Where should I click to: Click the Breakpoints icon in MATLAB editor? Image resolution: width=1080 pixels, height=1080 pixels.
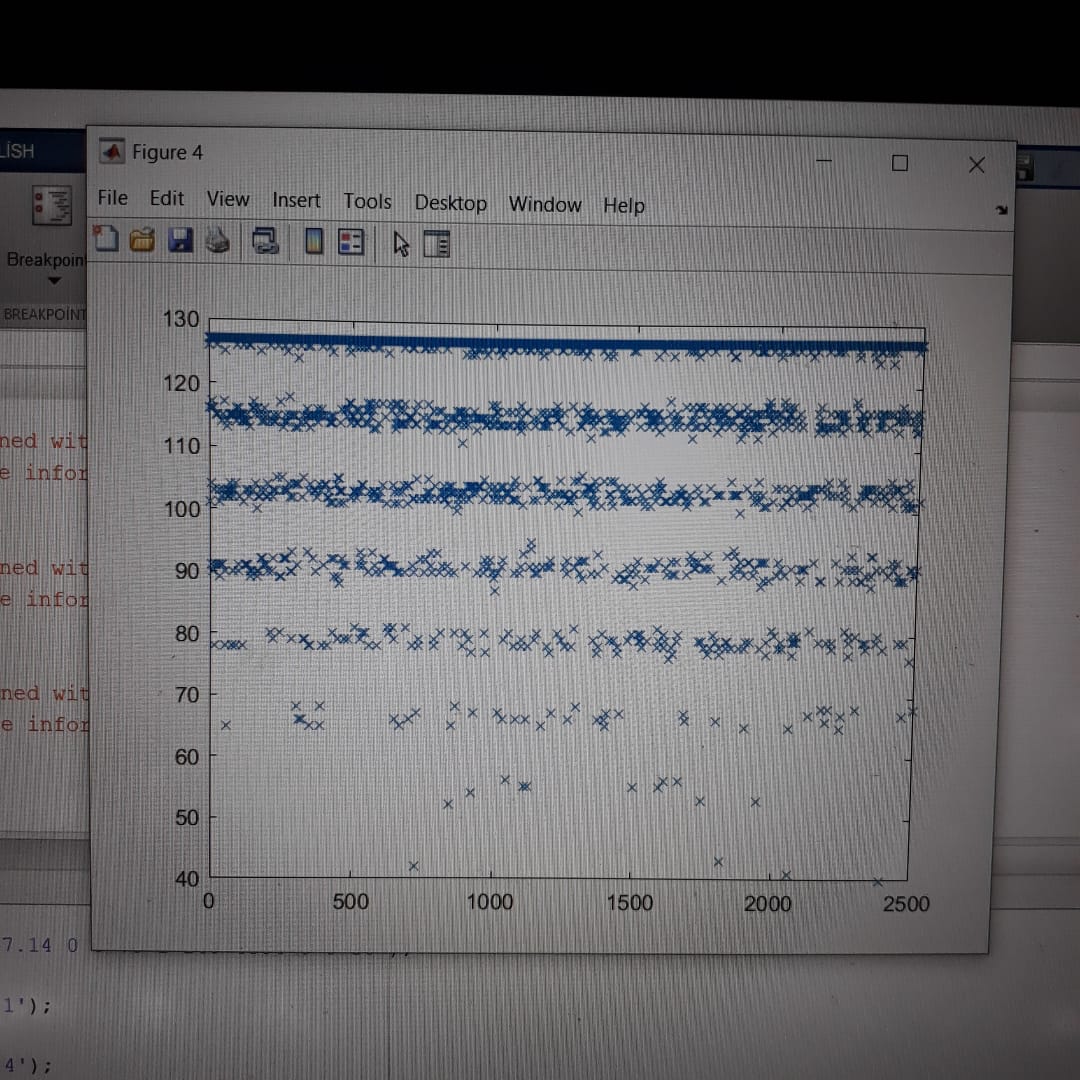pos(52,205)
